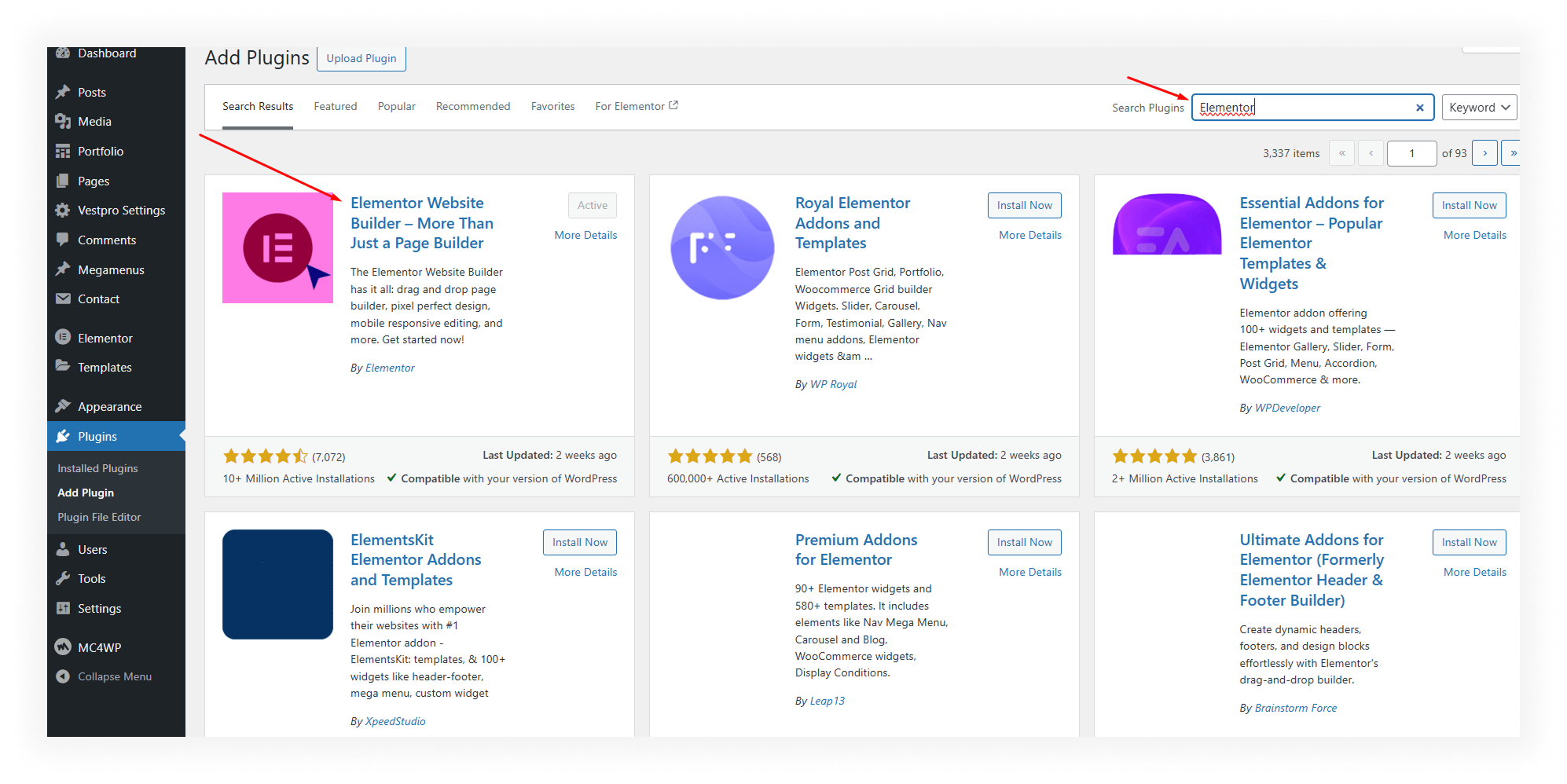The height and width of the screenshot is (784, 1567).
Task: Click the Elementor author link under description
Action: [390, 368]
